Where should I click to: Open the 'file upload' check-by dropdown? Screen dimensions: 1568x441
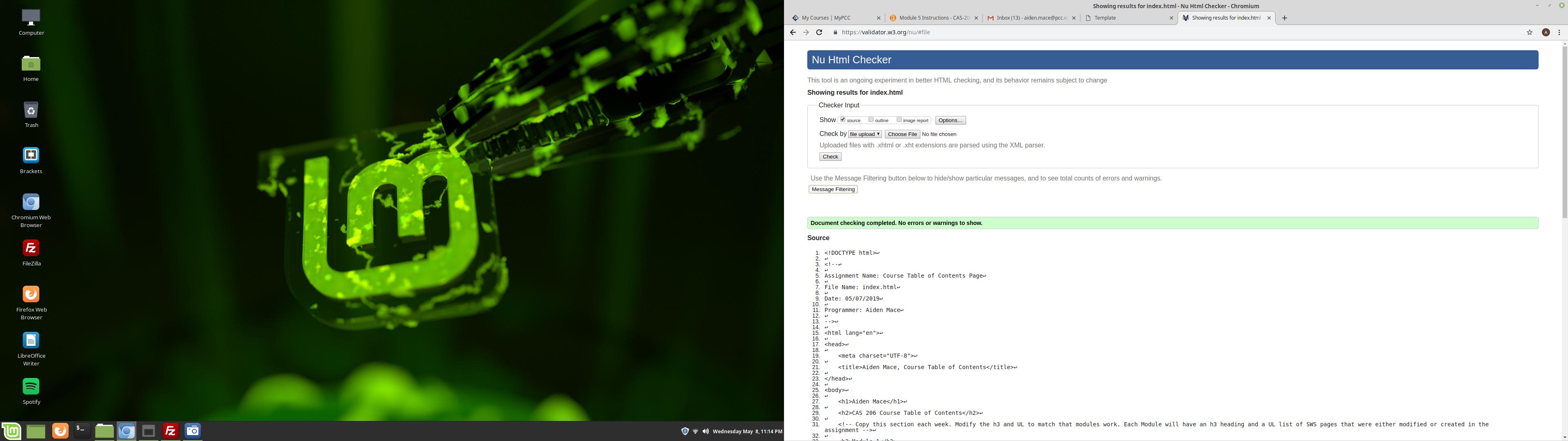(865, 134)
